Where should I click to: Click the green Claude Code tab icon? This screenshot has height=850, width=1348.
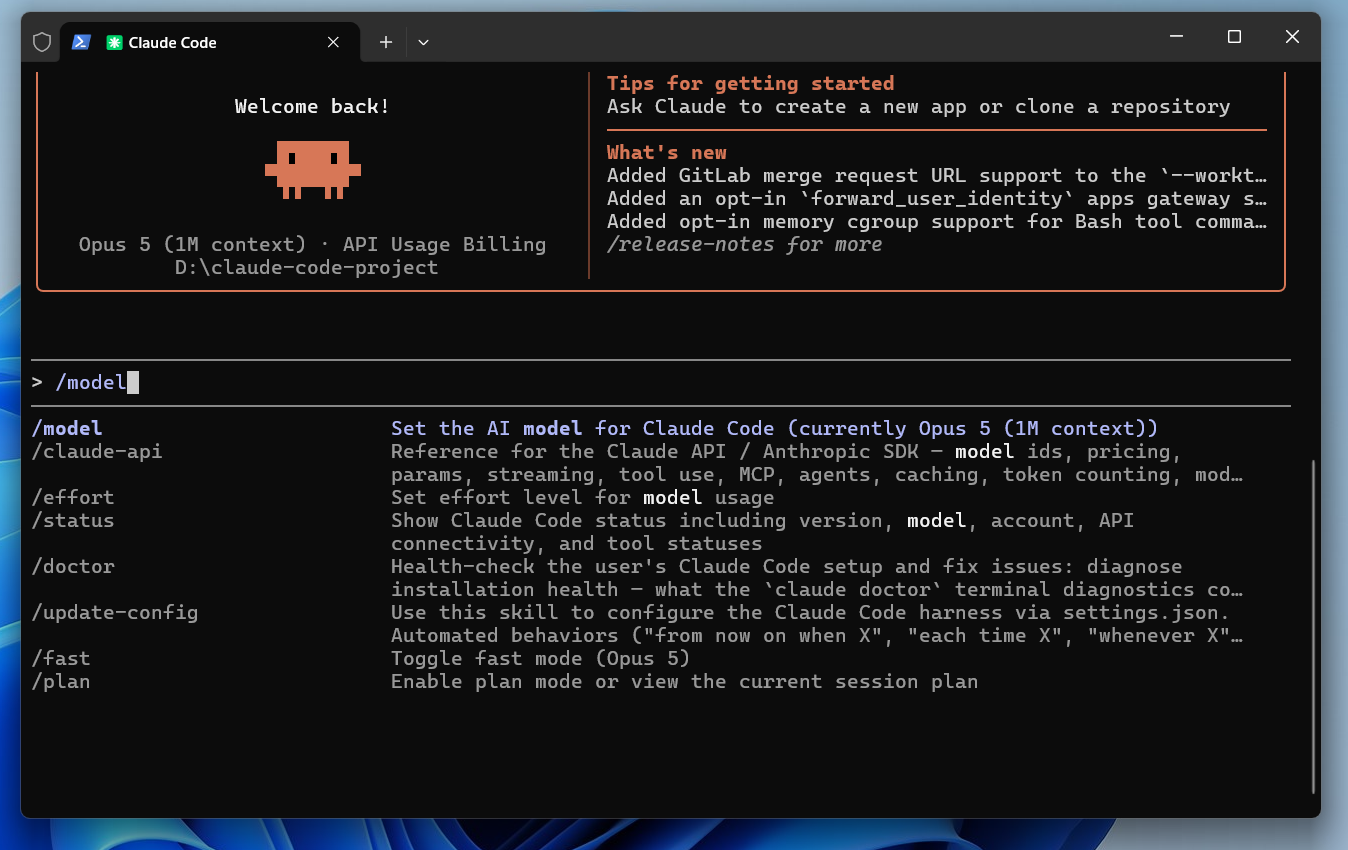(x=114, y=42)
